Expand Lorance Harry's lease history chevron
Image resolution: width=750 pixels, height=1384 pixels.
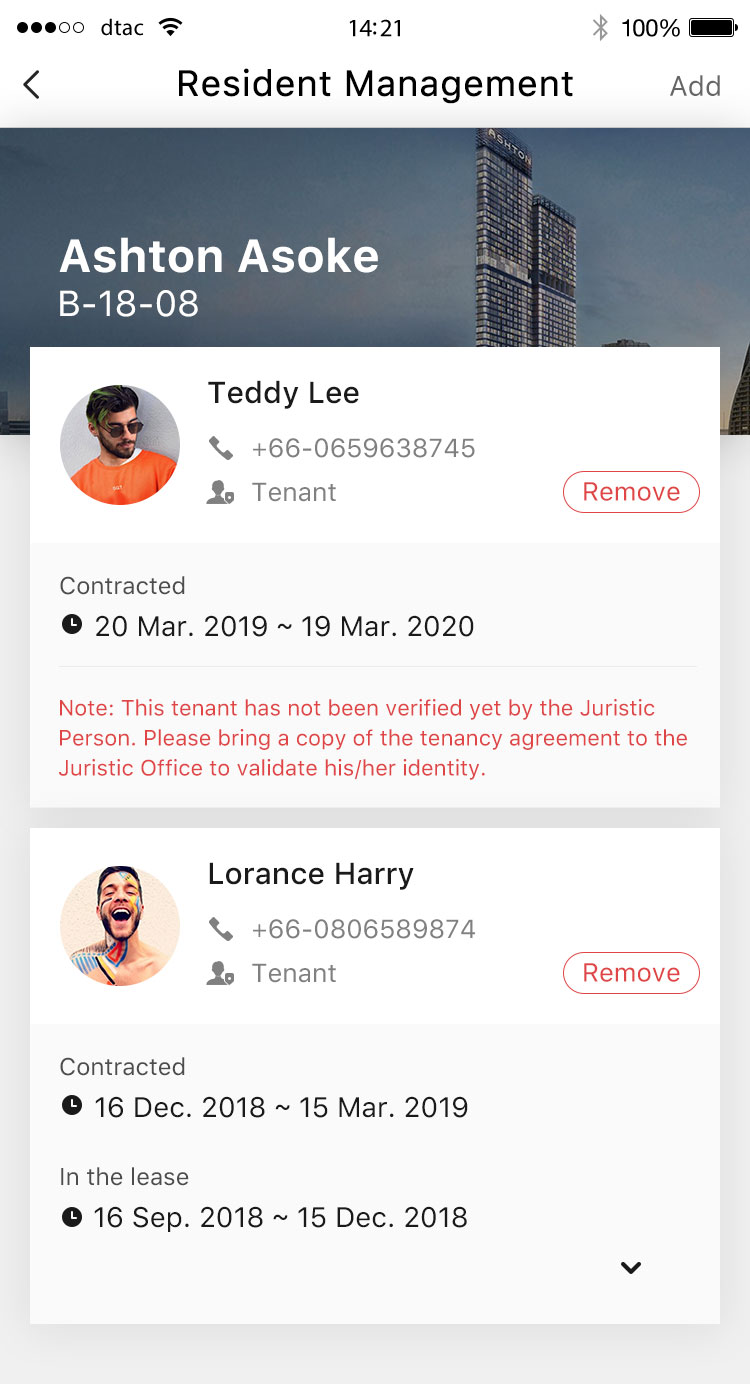point(630,1268)
